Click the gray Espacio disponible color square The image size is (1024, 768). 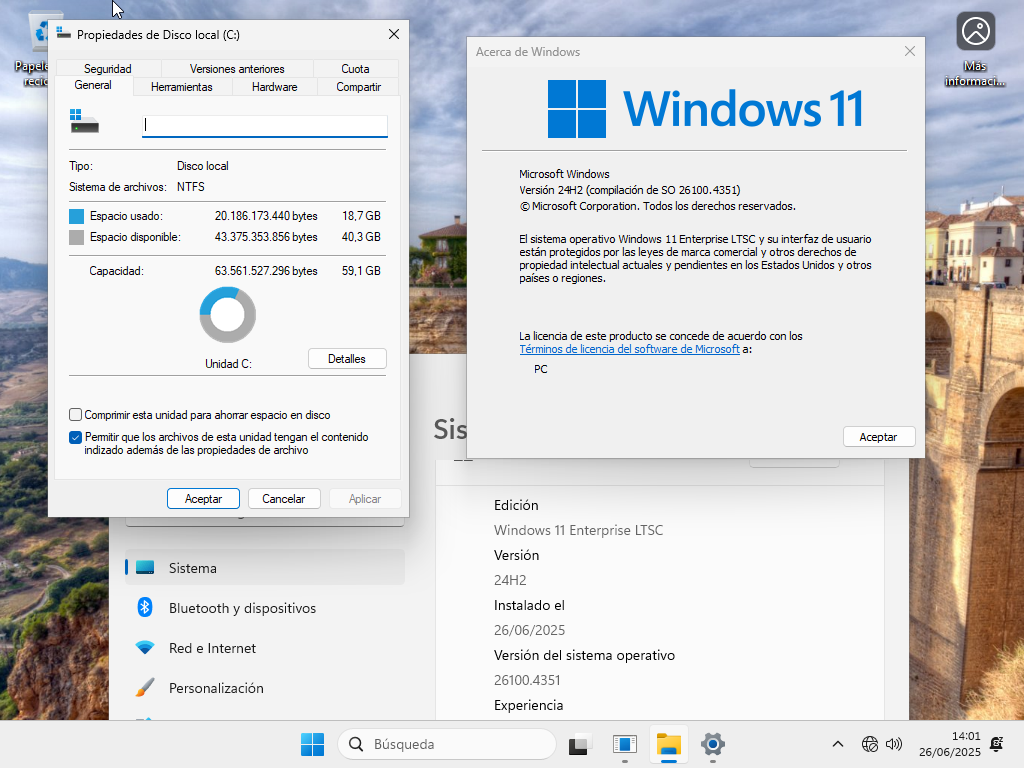click(76, 237)
